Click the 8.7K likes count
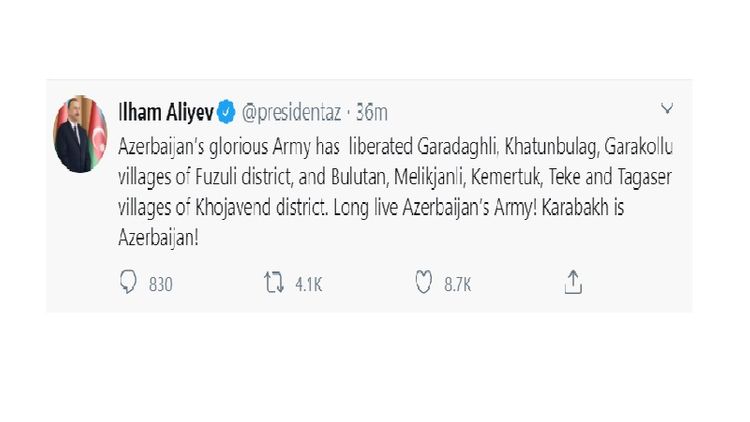Image resolution: width=750 pixels, height=422 pixels. pos(459,284)
